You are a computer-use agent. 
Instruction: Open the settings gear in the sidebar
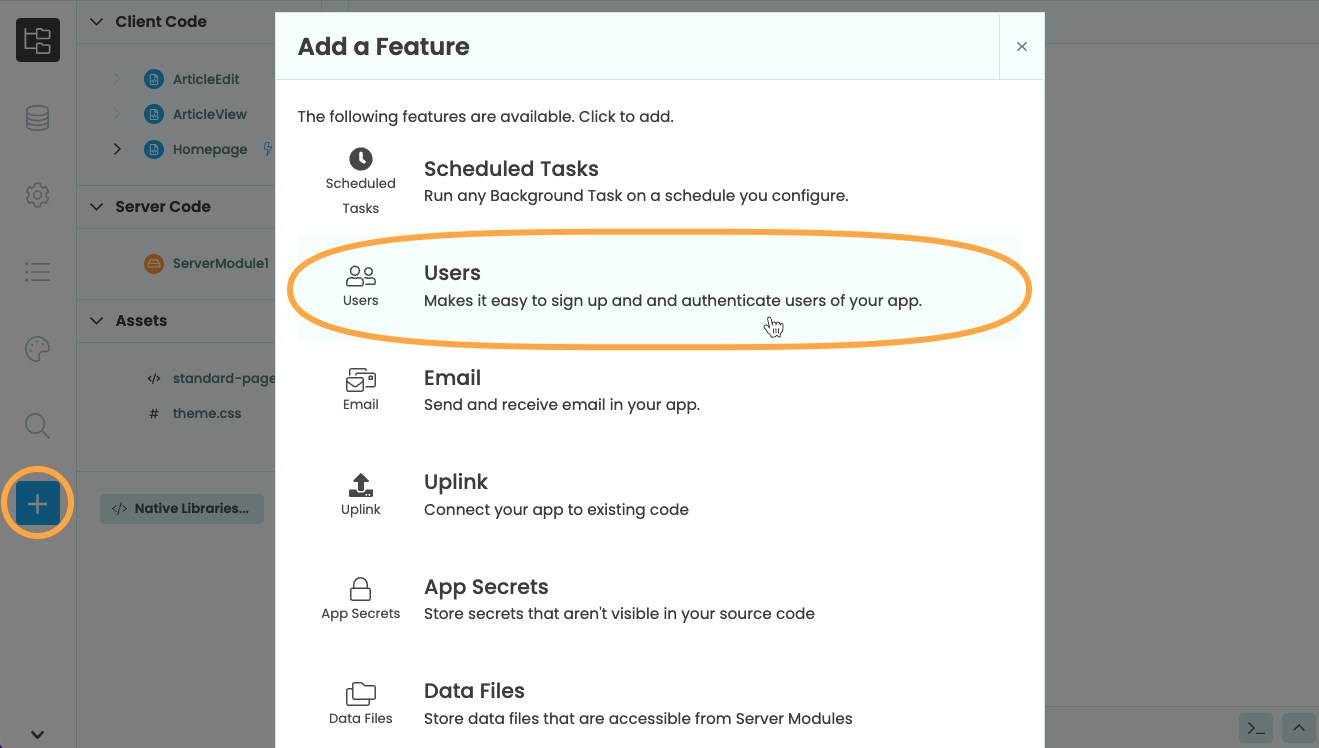pyautogui.click(x=37, y=194)
